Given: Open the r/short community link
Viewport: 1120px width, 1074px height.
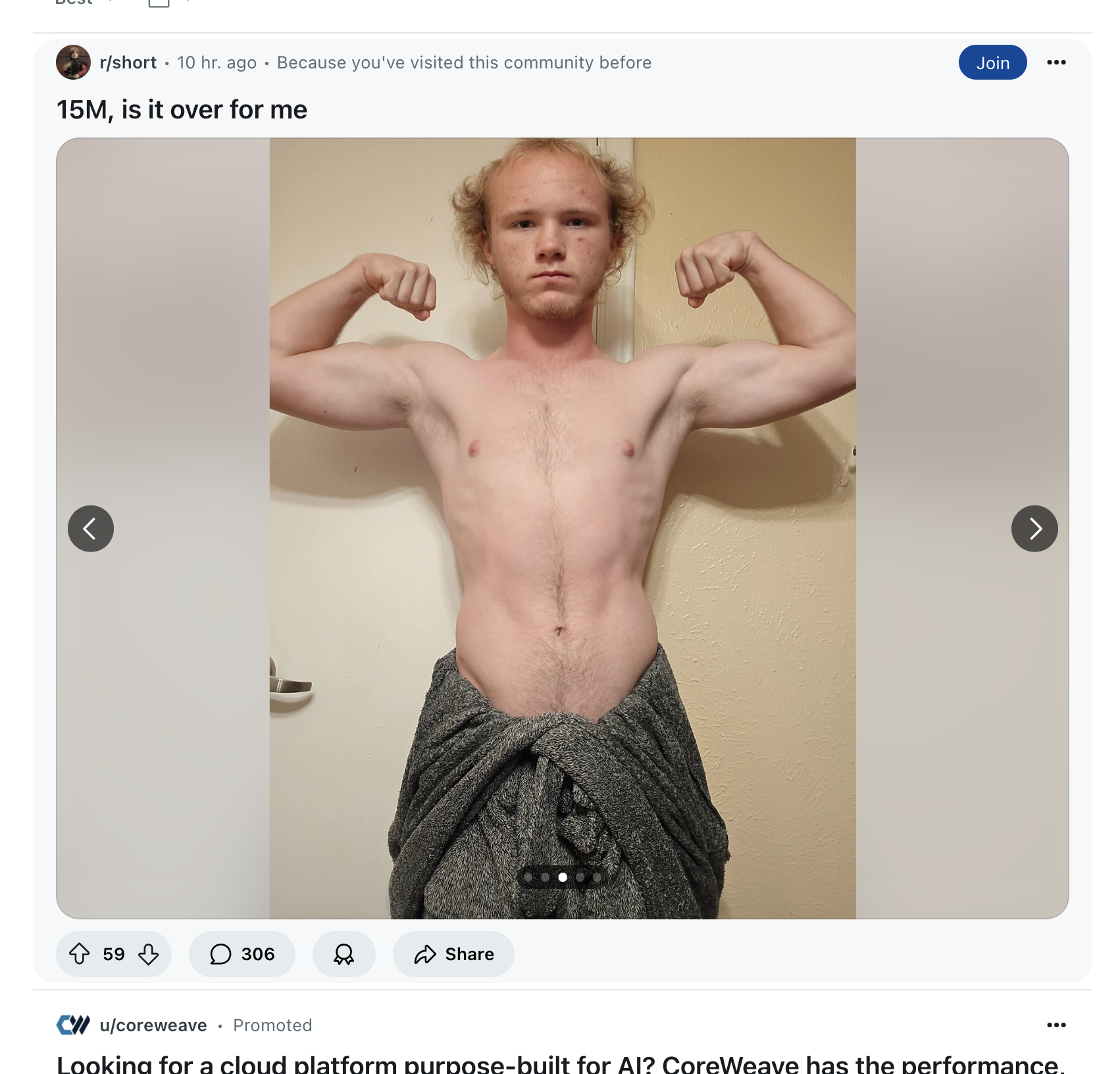Looking at the screenshot, I should click(x=128, y=63).
